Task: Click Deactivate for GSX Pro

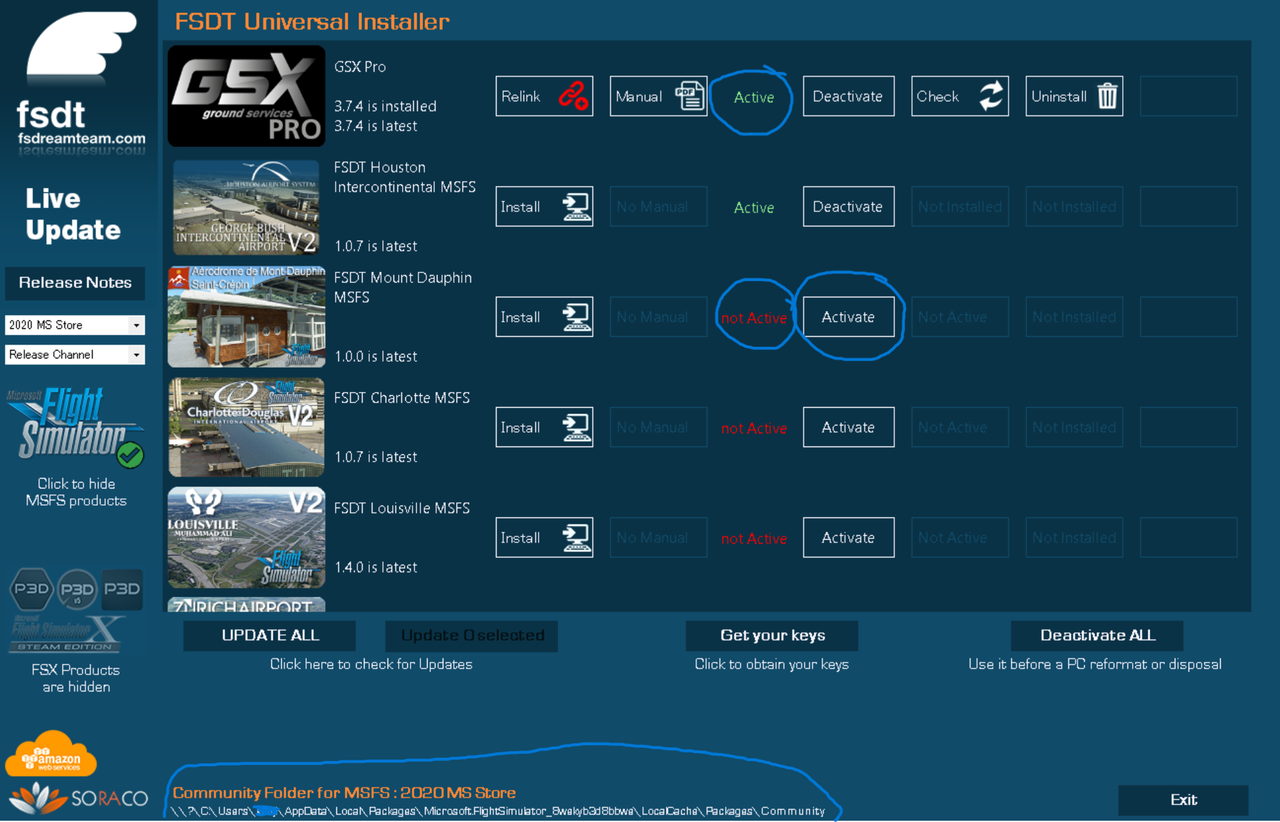Action: (x=848, y=96)
